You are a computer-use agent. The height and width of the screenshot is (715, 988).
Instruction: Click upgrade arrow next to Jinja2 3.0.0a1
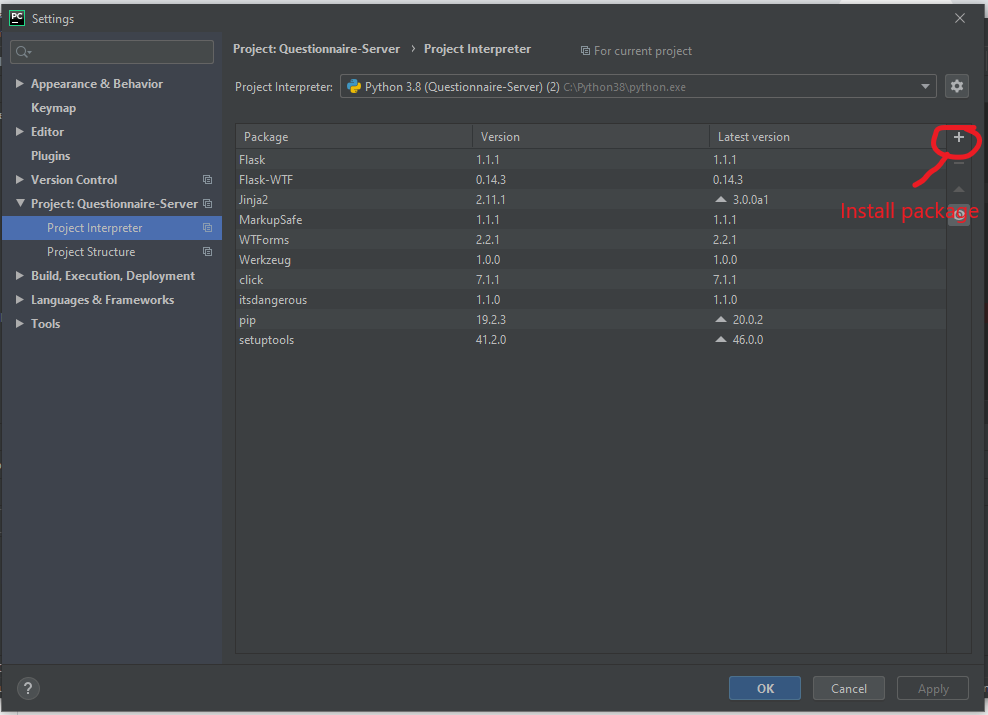click(721, 200)
